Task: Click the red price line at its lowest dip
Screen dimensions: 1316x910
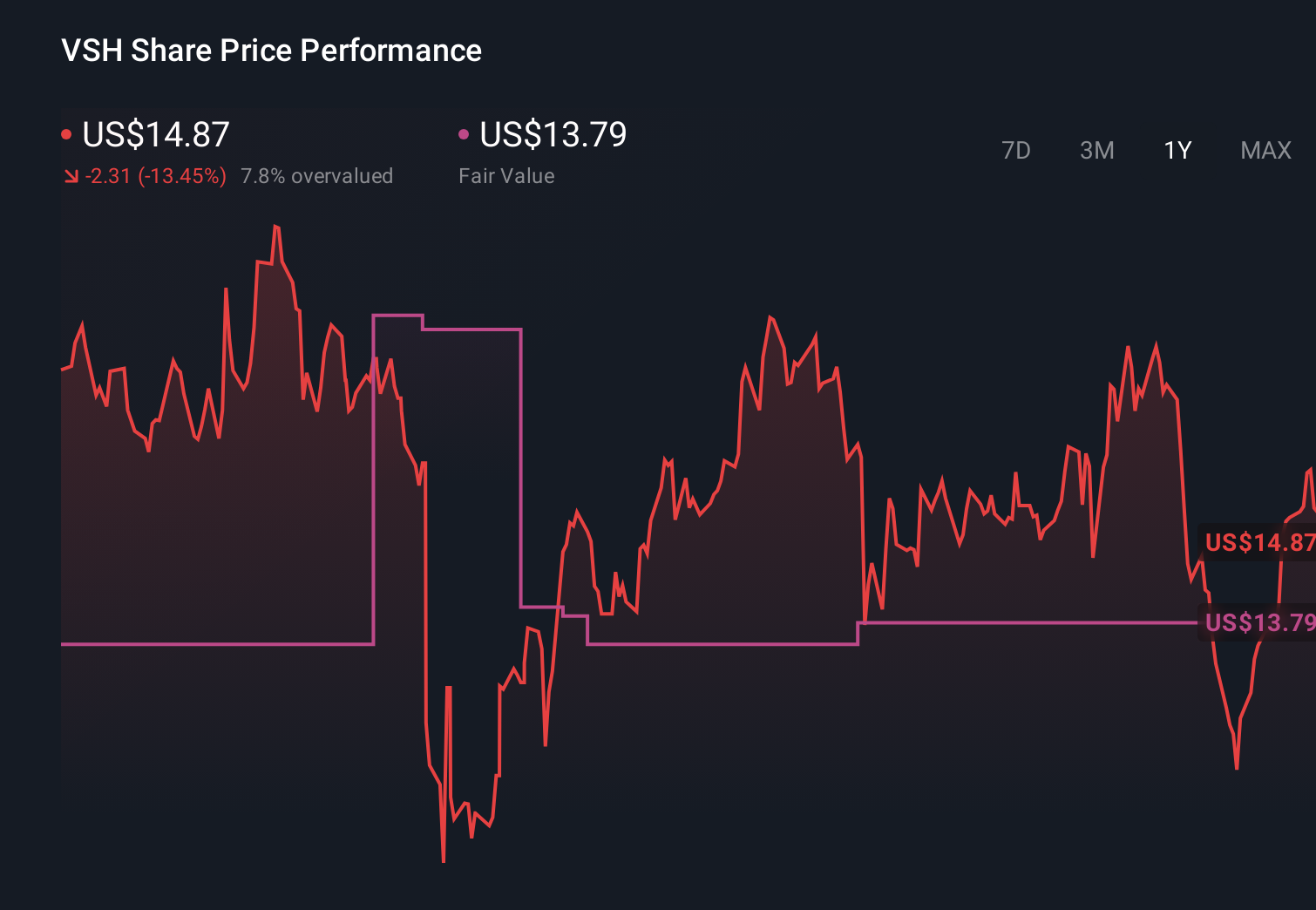Action: [x=443, y=859]
